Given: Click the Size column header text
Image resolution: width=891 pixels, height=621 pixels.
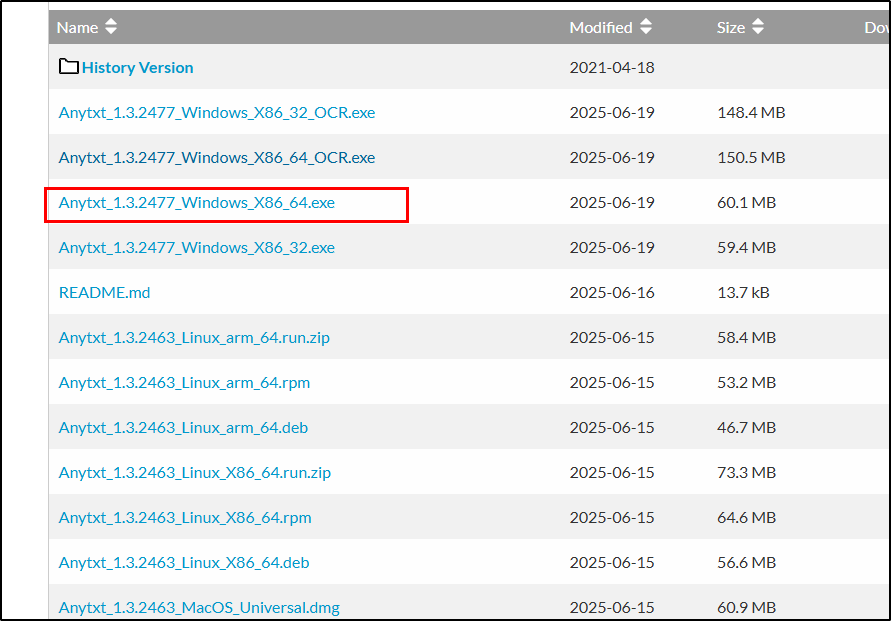Looking at the screenshot, I should pos(731,27).
